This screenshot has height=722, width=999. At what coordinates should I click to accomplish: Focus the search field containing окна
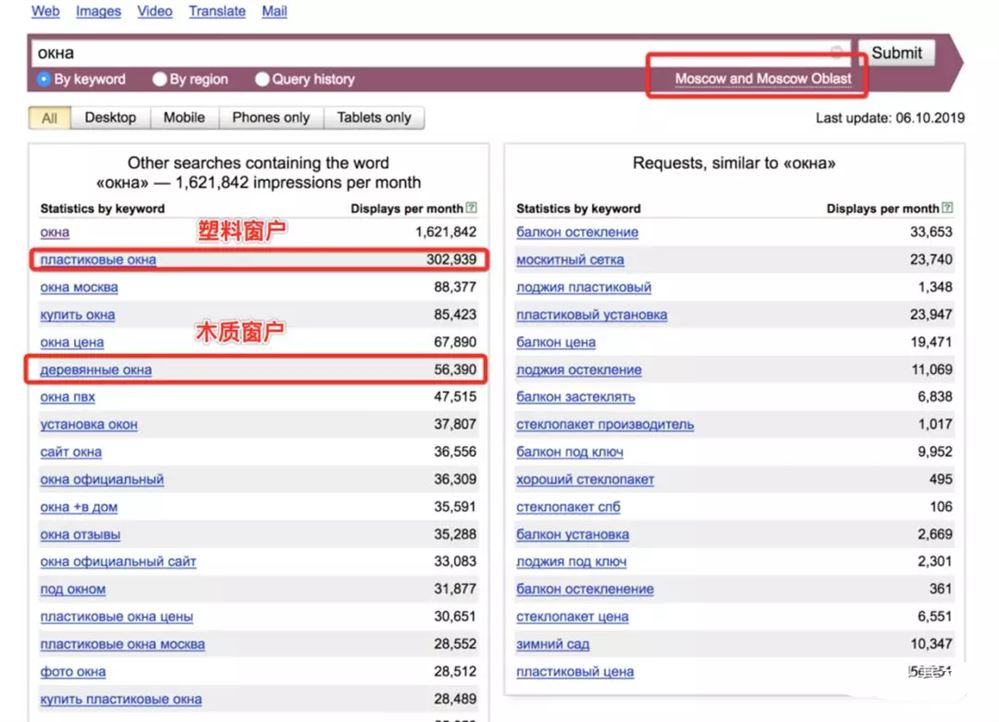pyautogui.click(x=441, y=53)
